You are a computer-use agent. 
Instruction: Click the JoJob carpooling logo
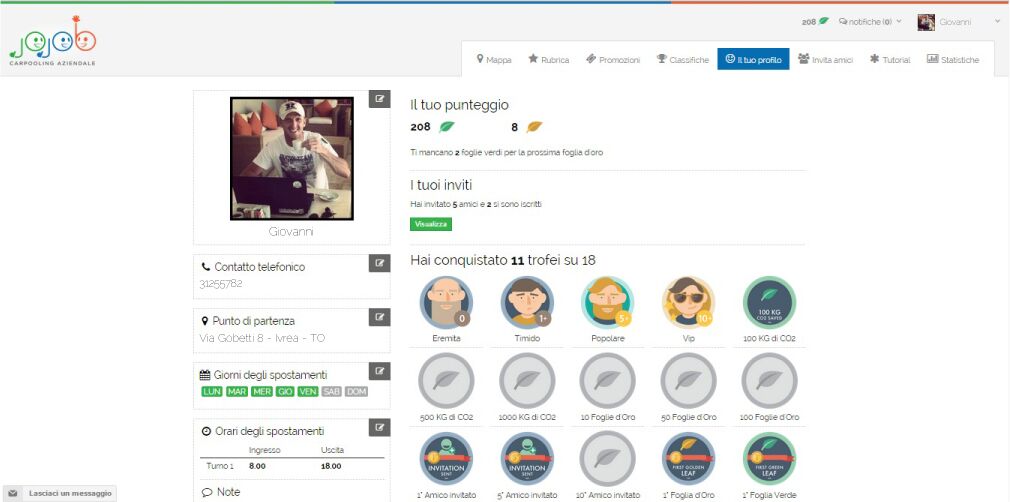(x=53, y=41)
